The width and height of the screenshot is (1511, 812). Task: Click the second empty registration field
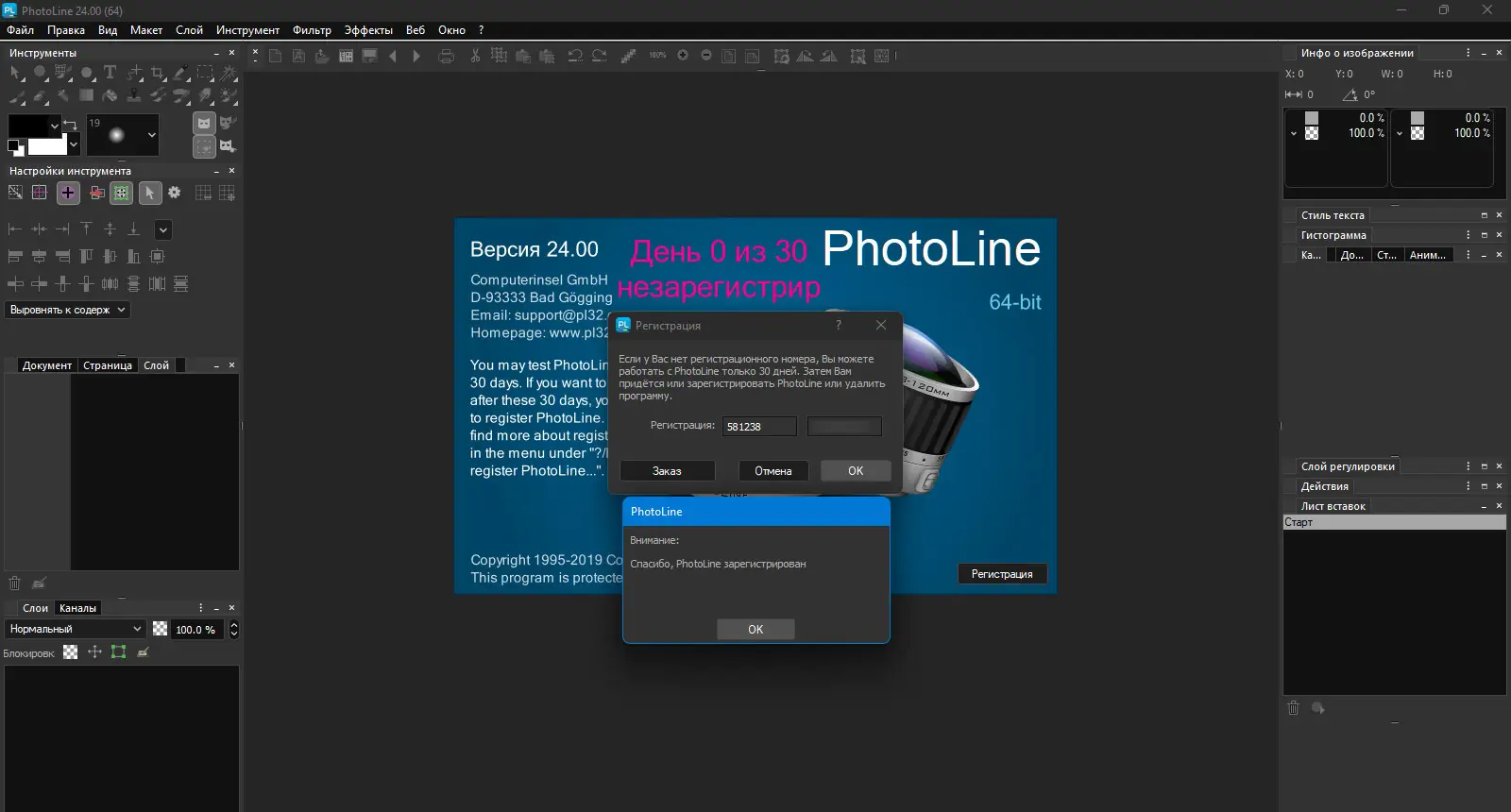844,427
